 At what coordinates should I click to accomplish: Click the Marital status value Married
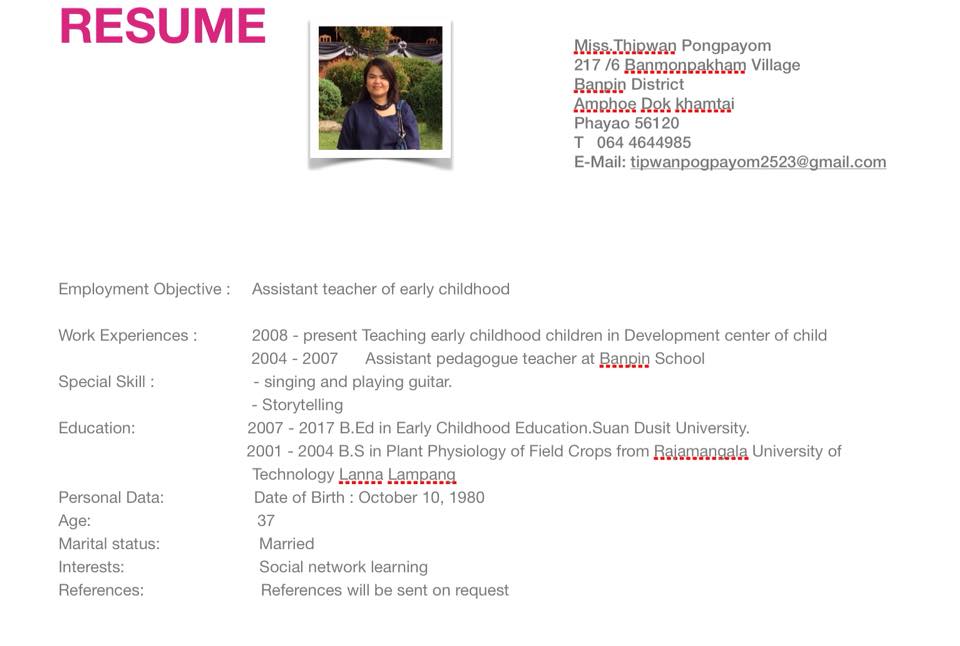[286, 543]
